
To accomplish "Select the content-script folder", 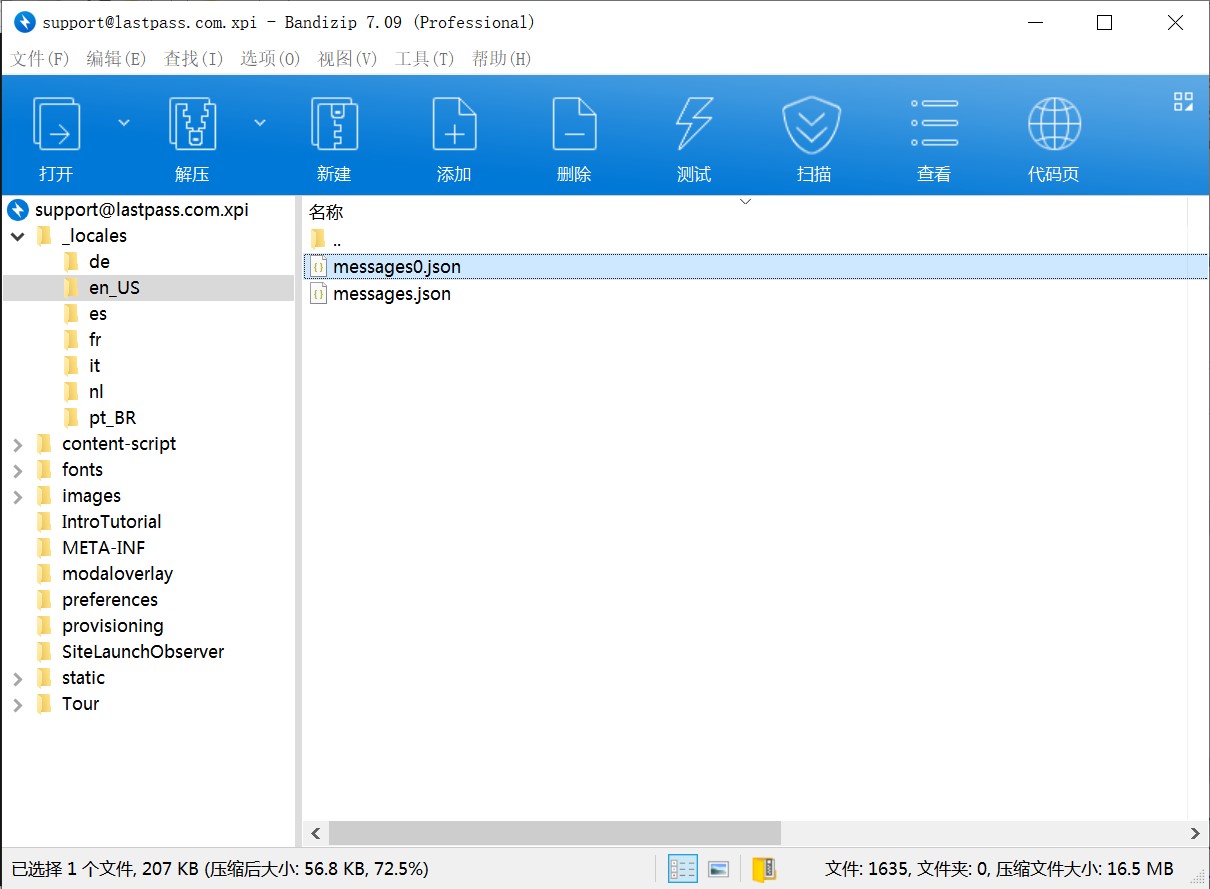I will click(x=119, y=444).
